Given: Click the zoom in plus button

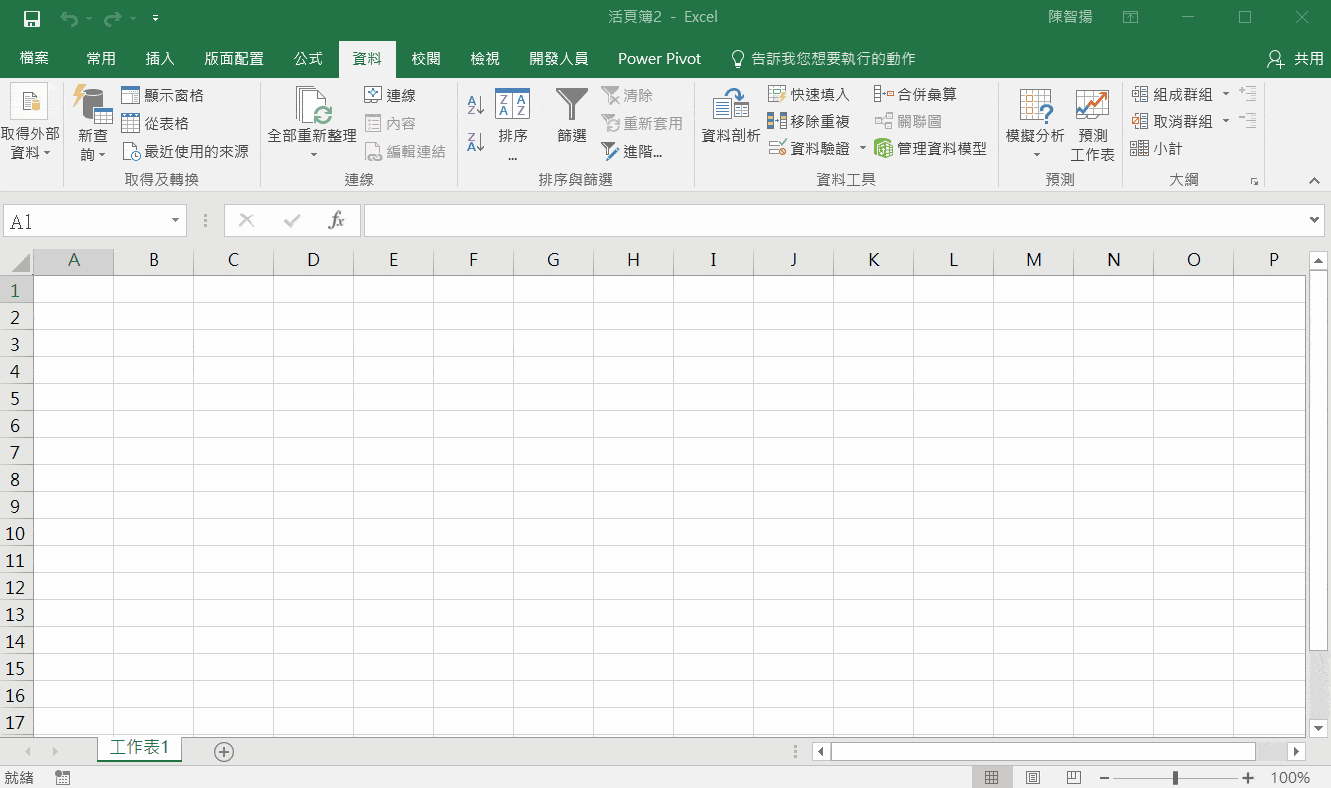Looking at the screenshot, I should click(1247, 778).
